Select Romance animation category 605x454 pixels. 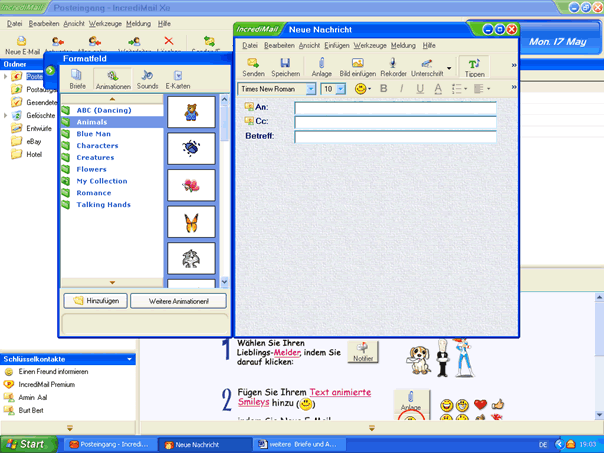93,193
